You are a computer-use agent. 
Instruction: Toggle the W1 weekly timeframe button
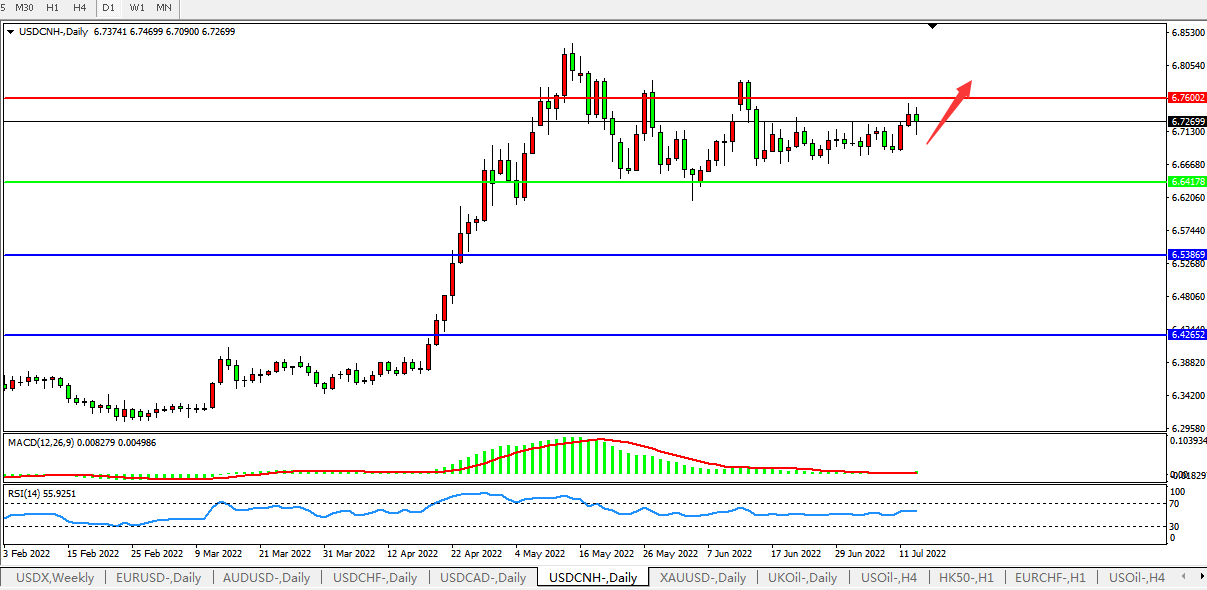[x=137, y=8]
